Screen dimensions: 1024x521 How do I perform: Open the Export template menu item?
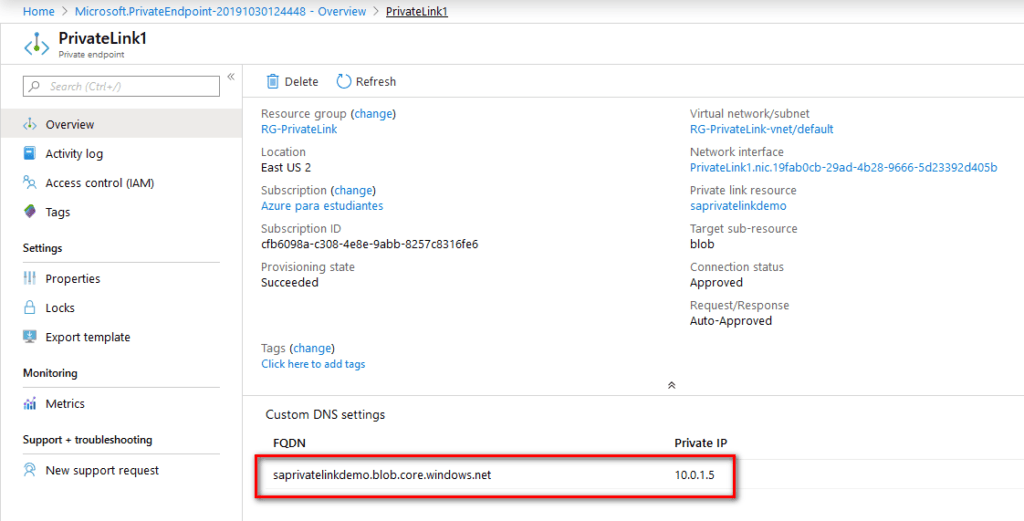tap(88, 338)
